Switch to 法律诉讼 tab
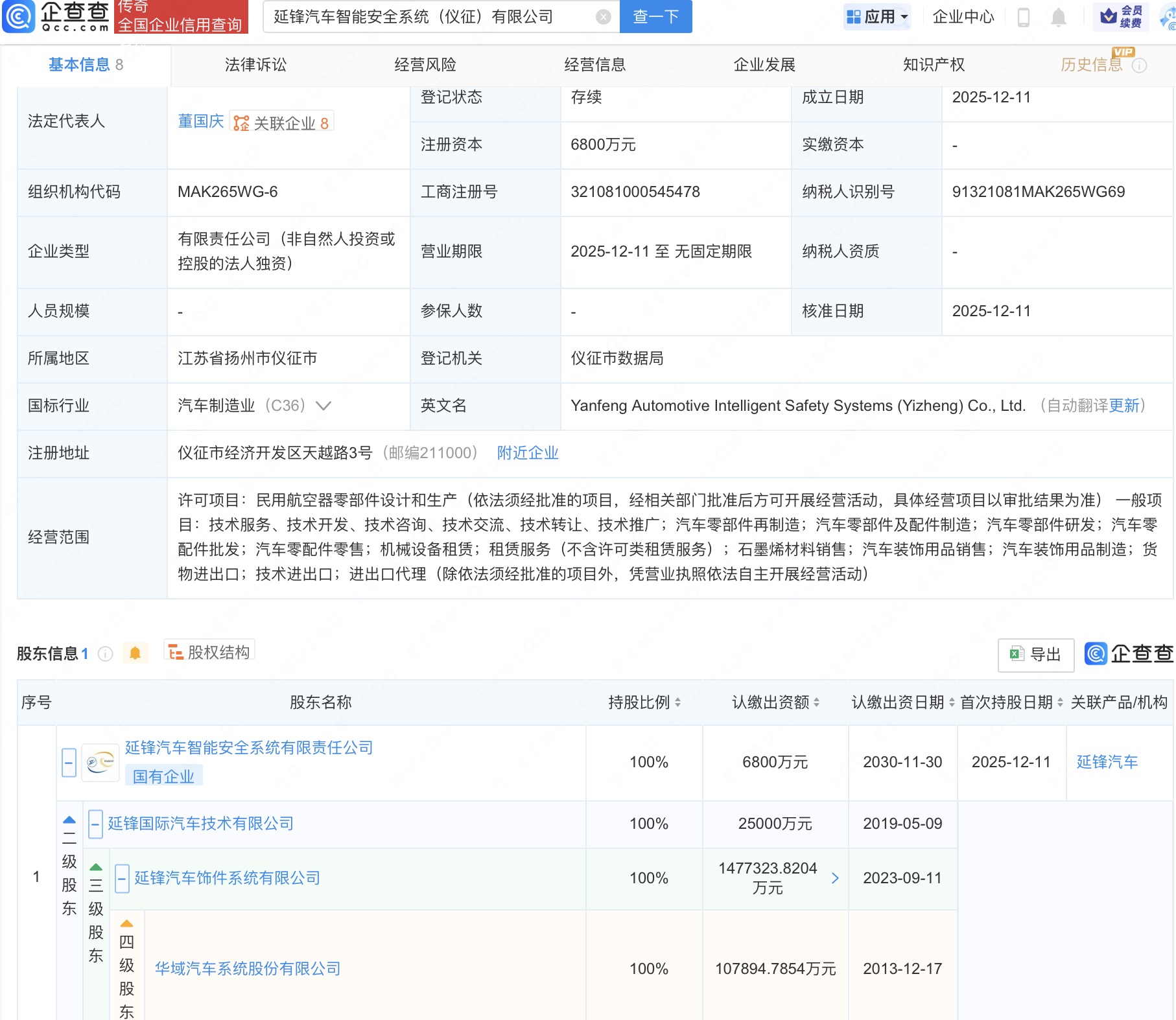 click(255, 65)
